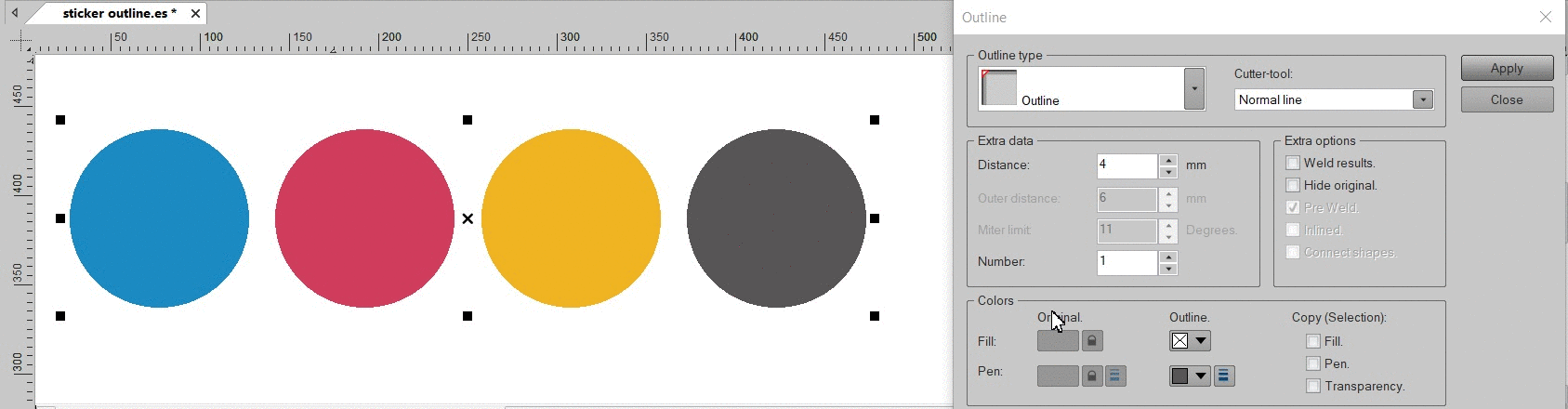Viewport: 1568px width, 409px height.
Task: Tick Copy Selection Transparency checkbox
Action: (x=1313, y=386)
